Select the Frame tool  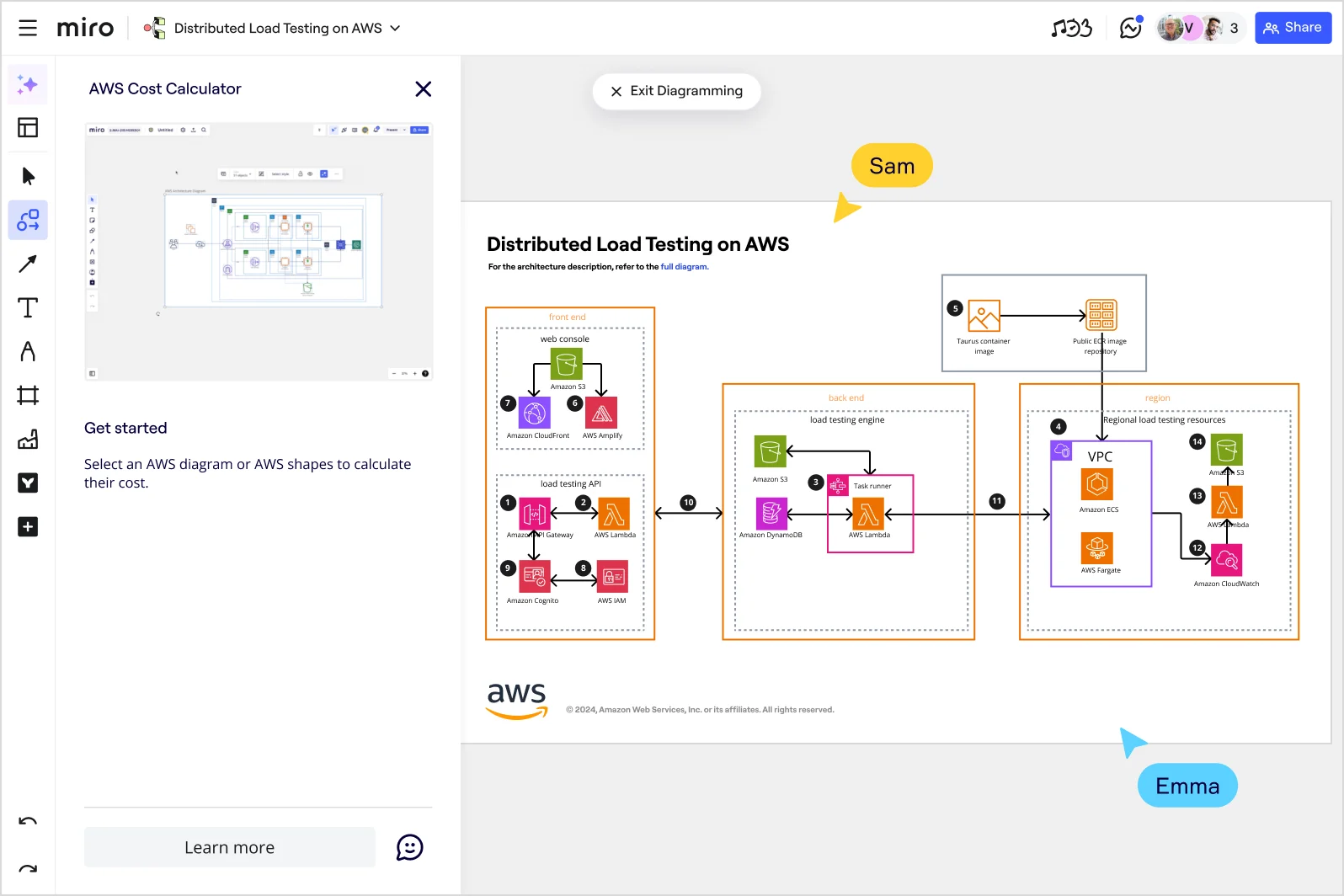click(28, 395)
